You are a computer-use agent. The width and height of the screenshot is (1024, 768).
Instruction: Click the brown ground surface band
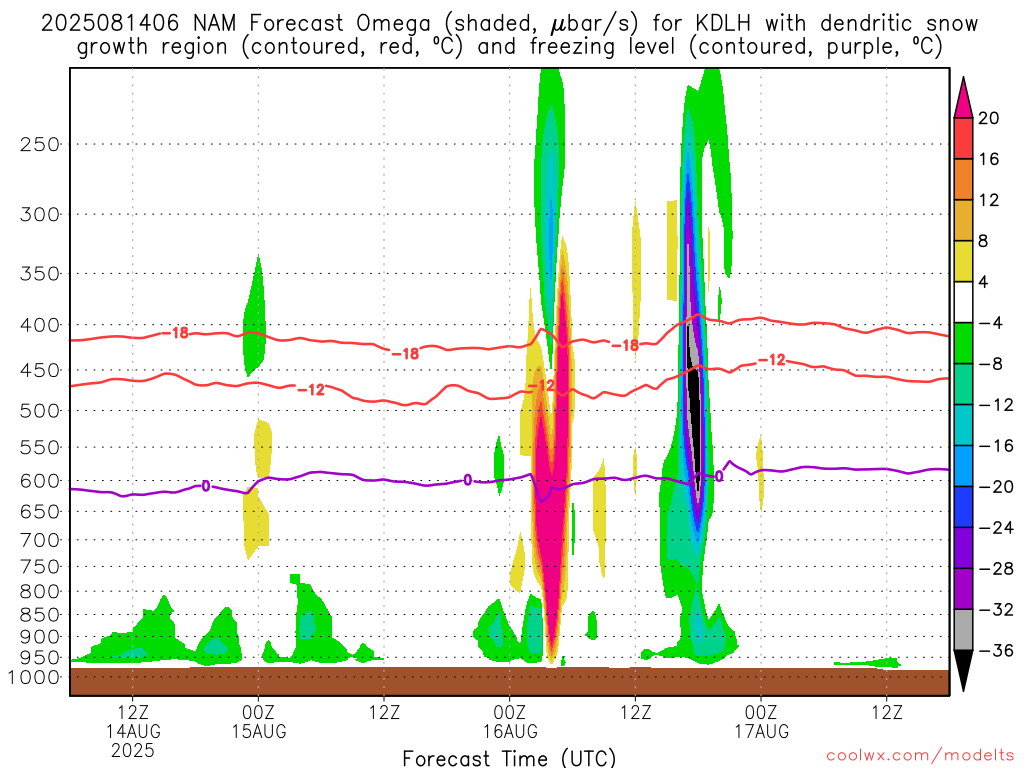pyautogui.click(x=509, y=681)
